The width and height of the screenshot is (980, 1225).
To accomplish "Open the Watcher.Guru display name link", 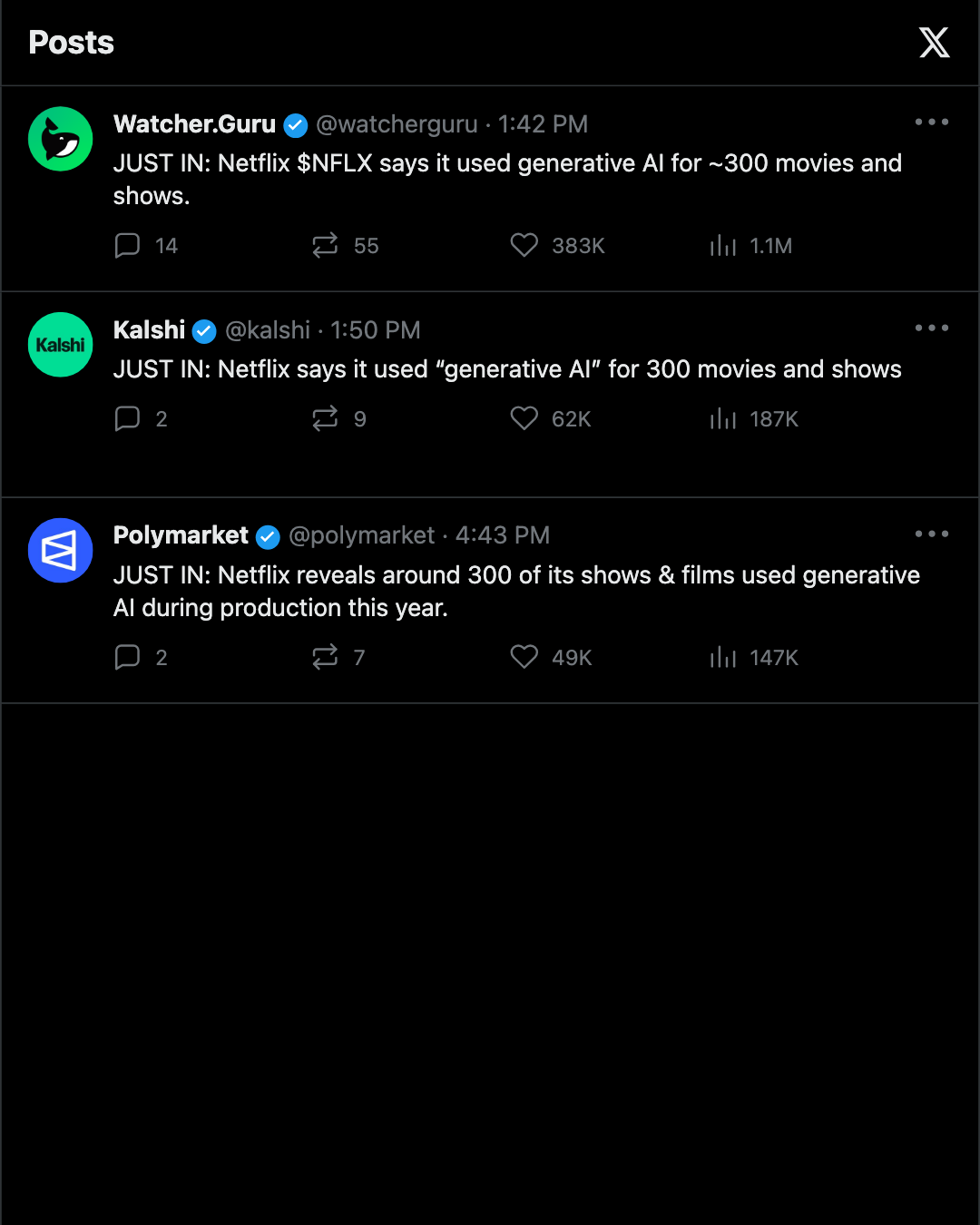I will click(194, 124).
